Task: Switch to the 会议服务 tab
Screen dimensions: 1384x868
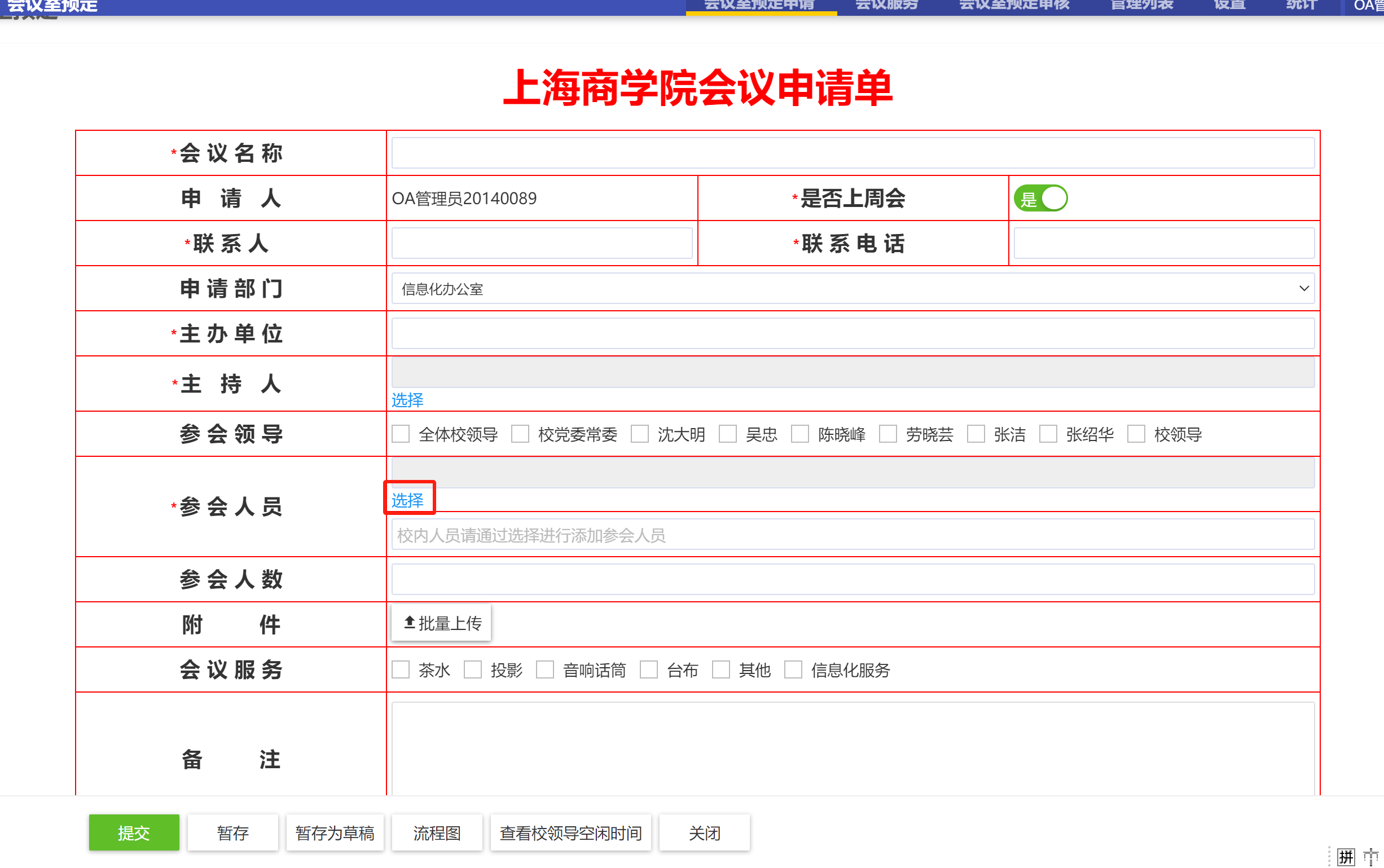Action: [x=887, y=6]
